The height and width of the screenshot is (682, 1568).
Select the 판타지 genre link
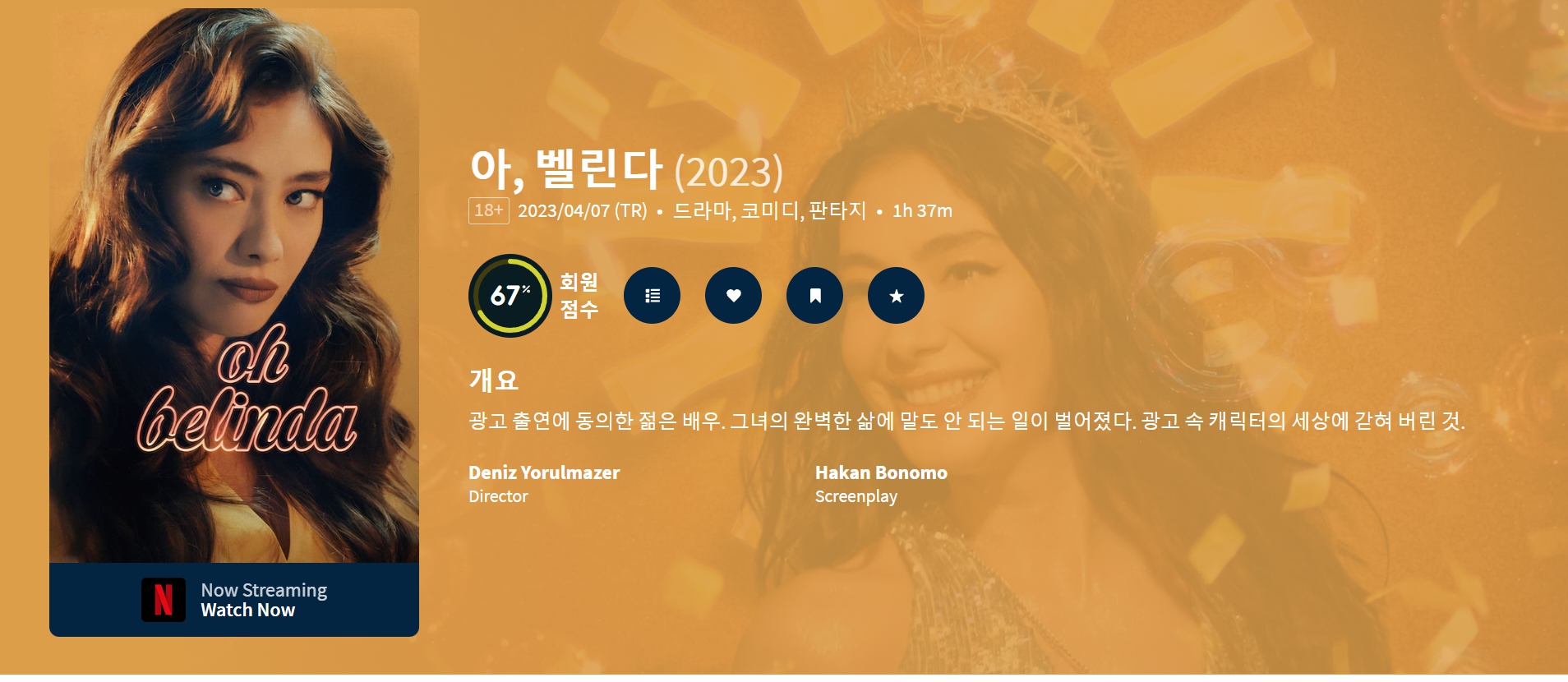click(x=837, y=211)
